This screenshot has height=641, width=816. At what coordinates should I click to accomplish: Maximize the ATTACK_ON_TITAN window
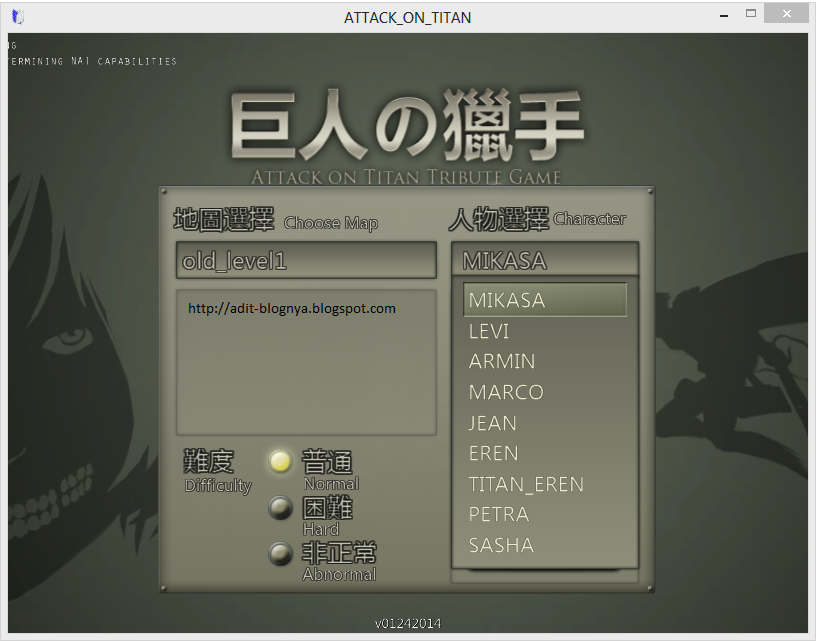(750, 14)
